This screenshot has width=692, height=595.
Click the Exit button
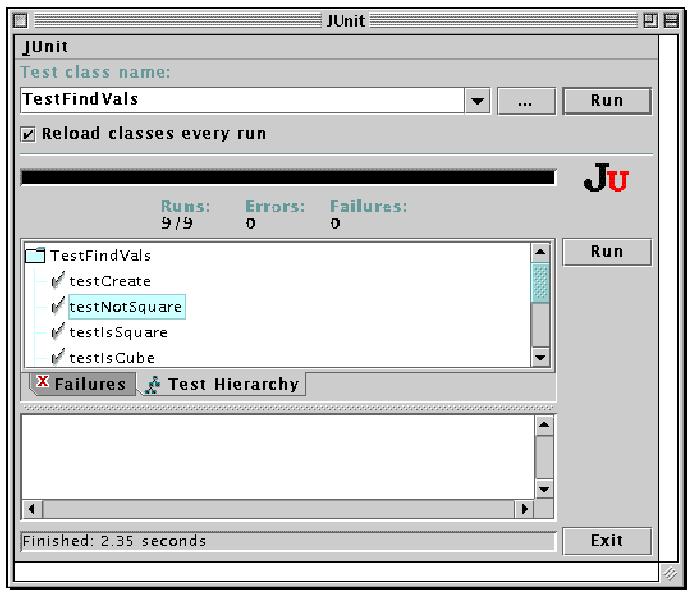coord(607,541)
